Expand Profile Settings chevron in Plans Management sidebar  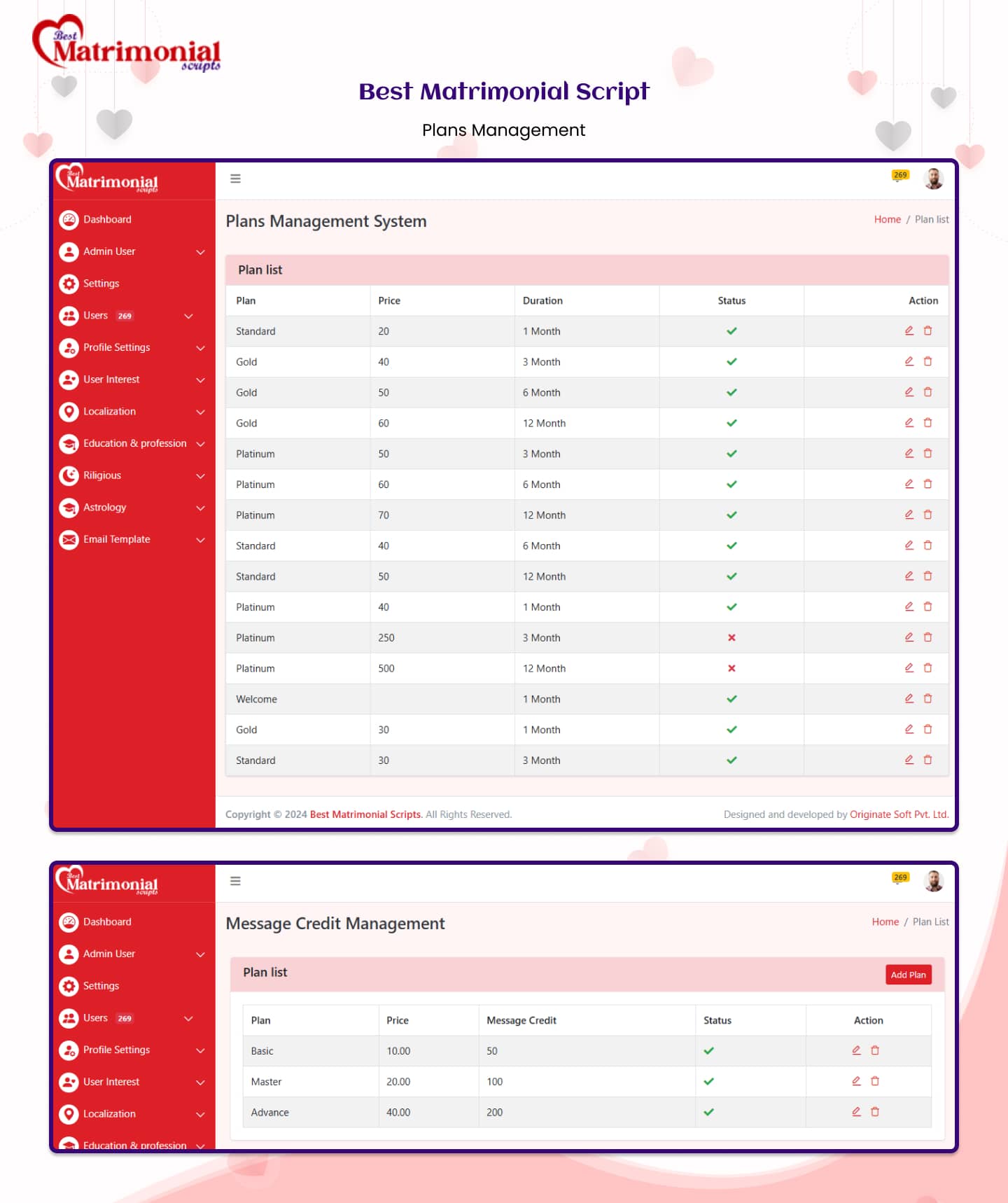coord(200,348)
